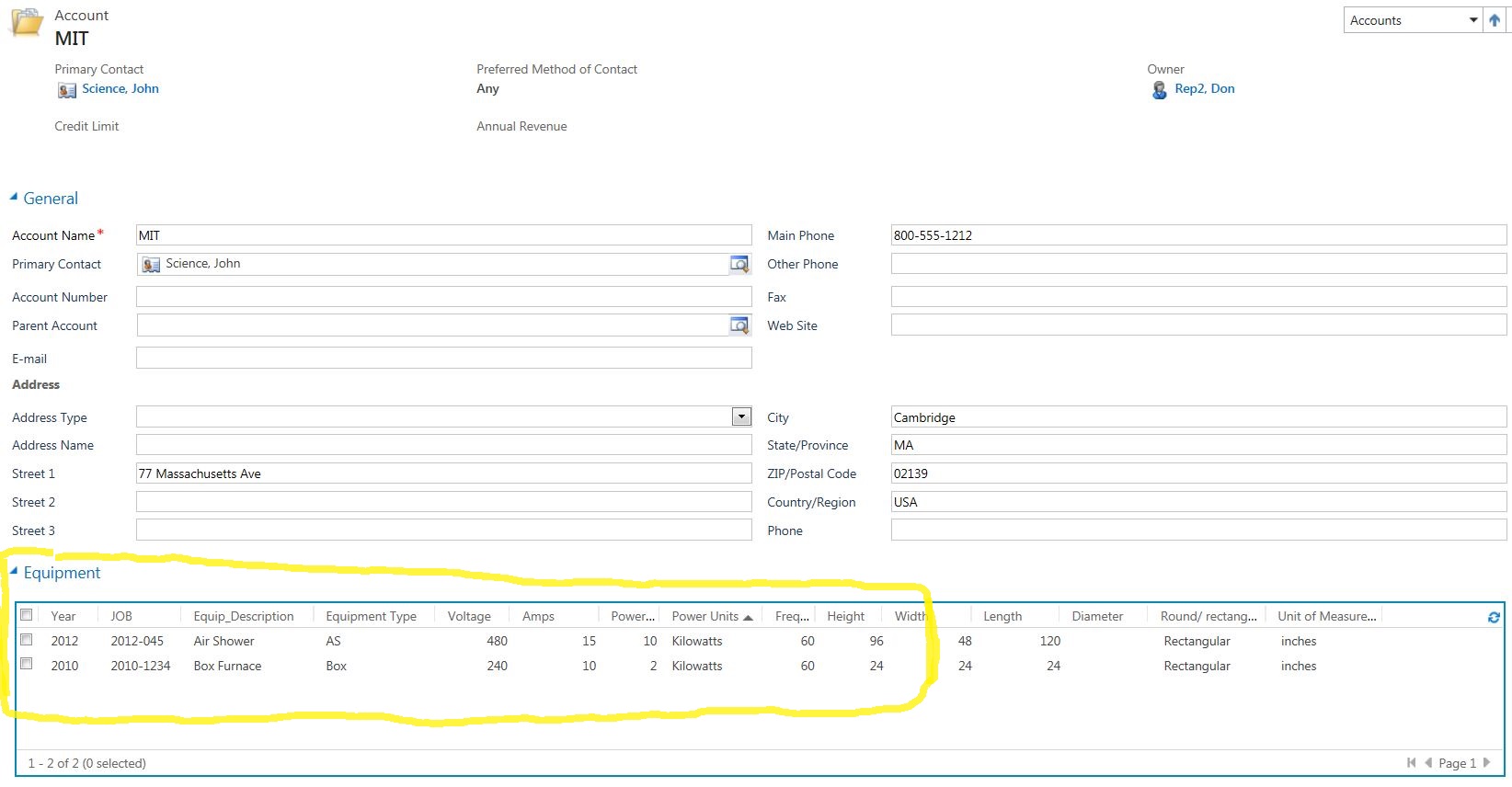1512x787 pixels.
Task: Click Country/Region field containing USA
Action: [x=1198, y=502]
